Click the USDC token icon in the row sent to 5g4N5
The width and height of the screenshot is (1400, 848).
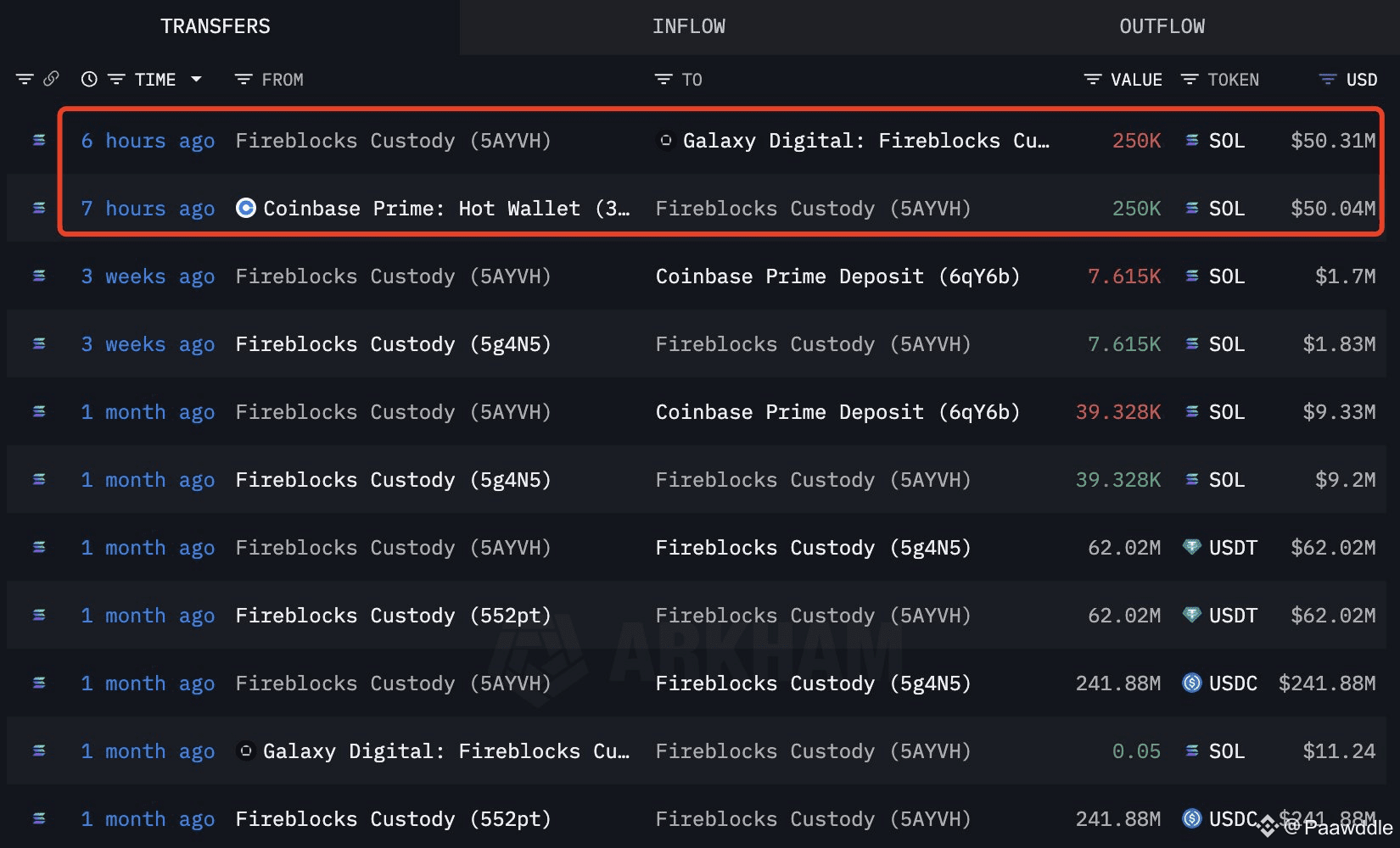click(1192, 683)
